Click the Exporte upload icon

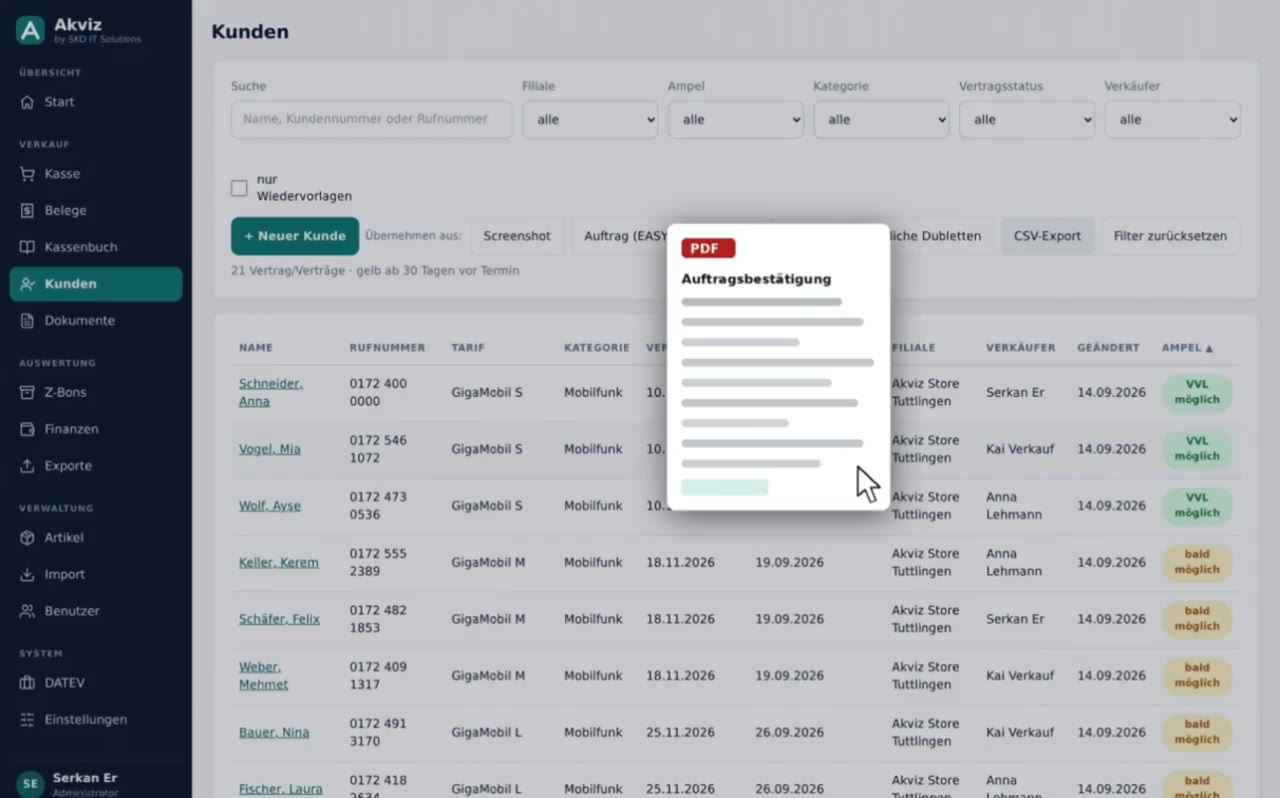[x=27, y=466]
